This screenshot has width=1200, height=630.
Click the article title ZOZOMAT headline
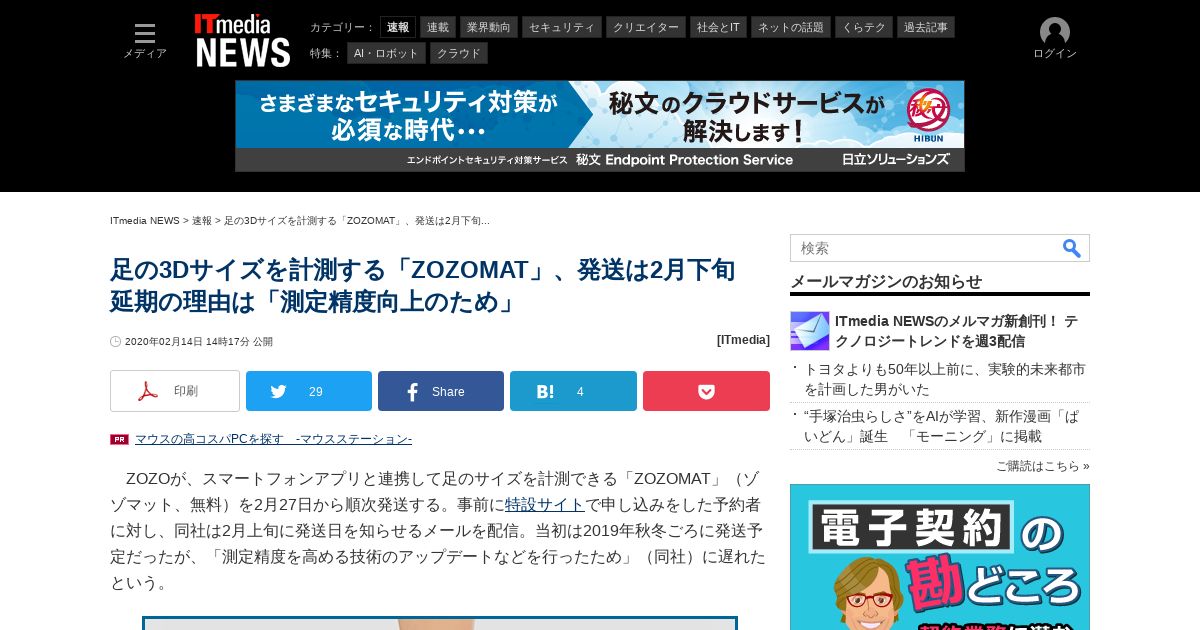(x=423, y=286)
